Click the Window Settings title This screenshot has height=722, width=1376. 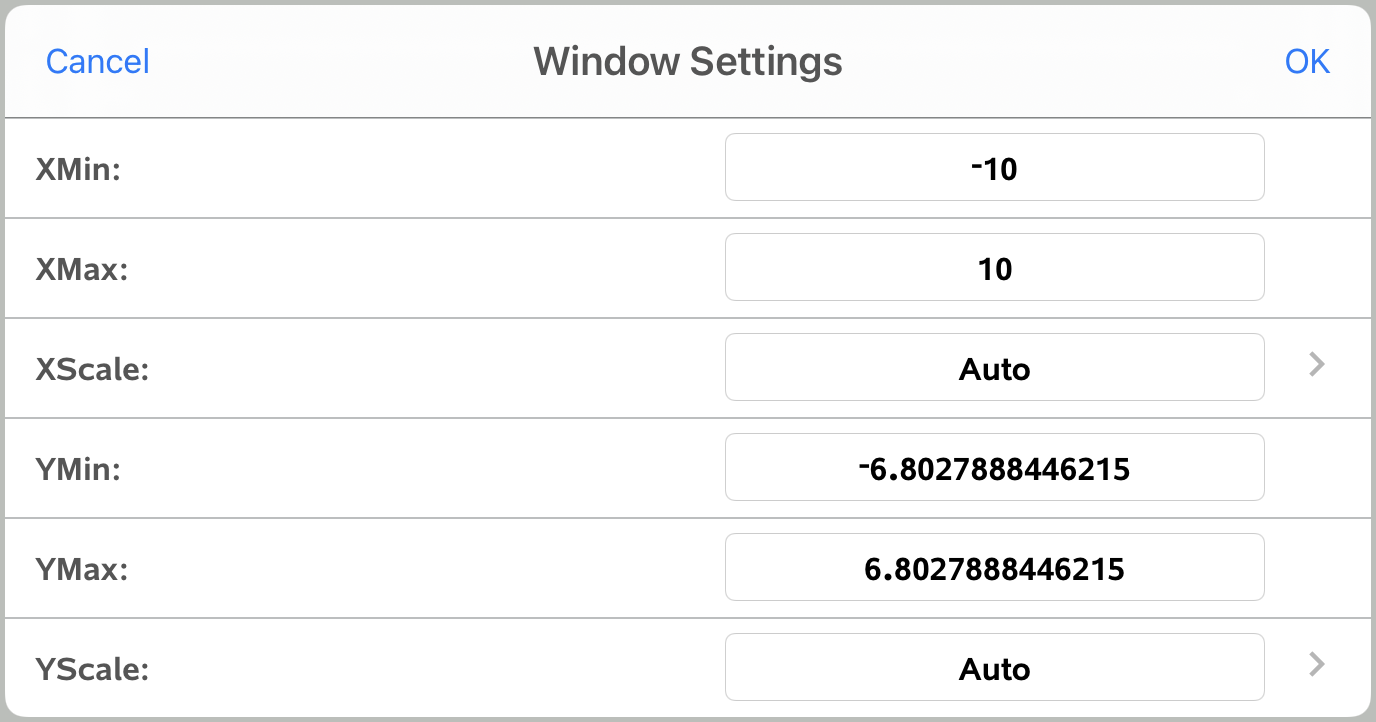click(687, 62)
